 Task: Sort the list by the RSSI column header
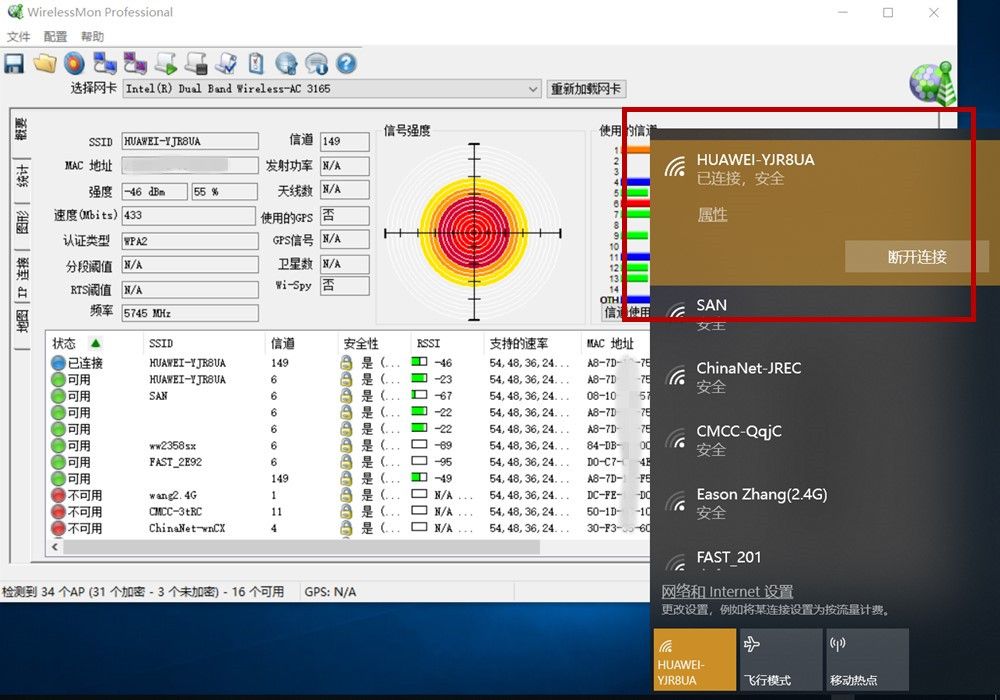pos(448,343)
